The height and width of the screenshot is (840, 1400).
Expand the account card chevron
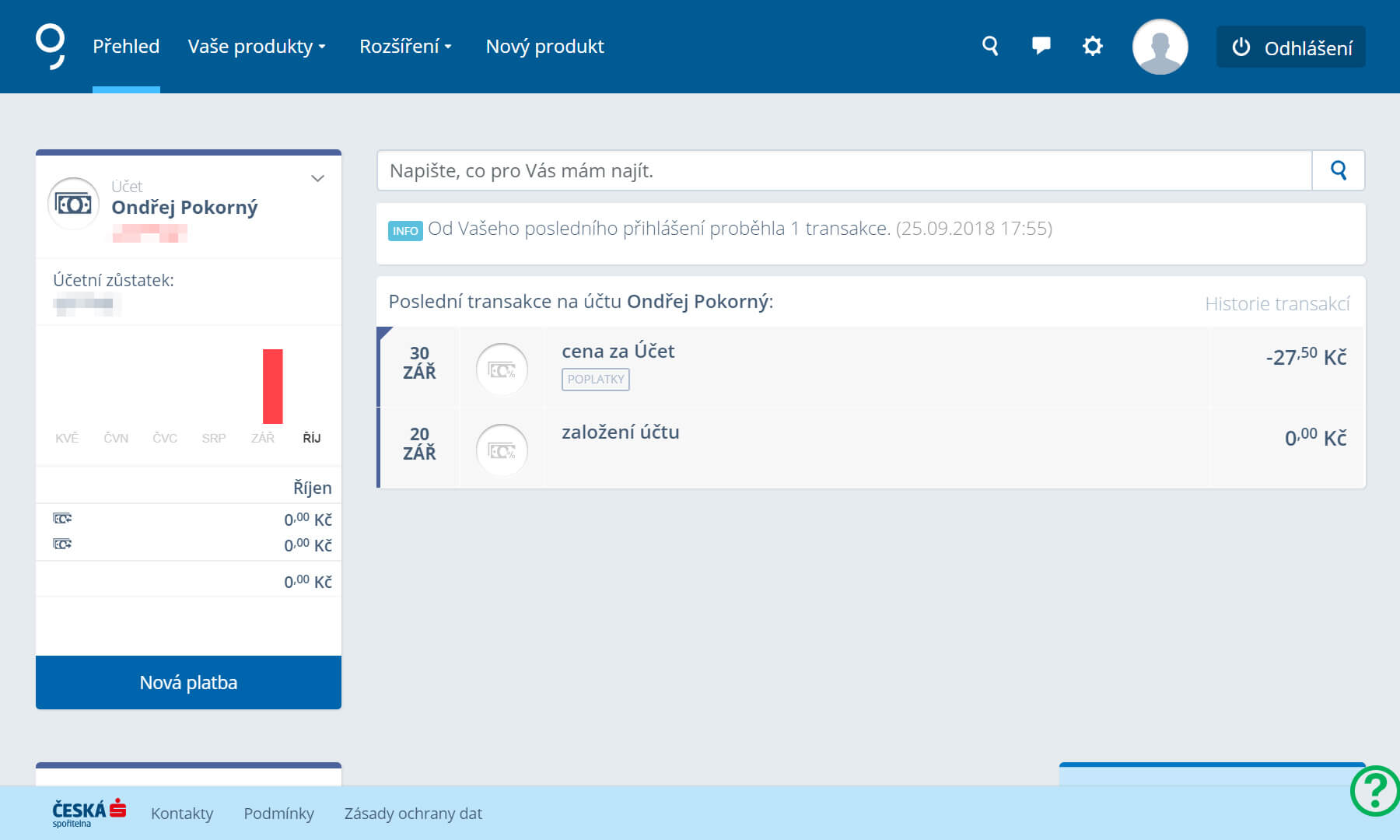point(317,179)
